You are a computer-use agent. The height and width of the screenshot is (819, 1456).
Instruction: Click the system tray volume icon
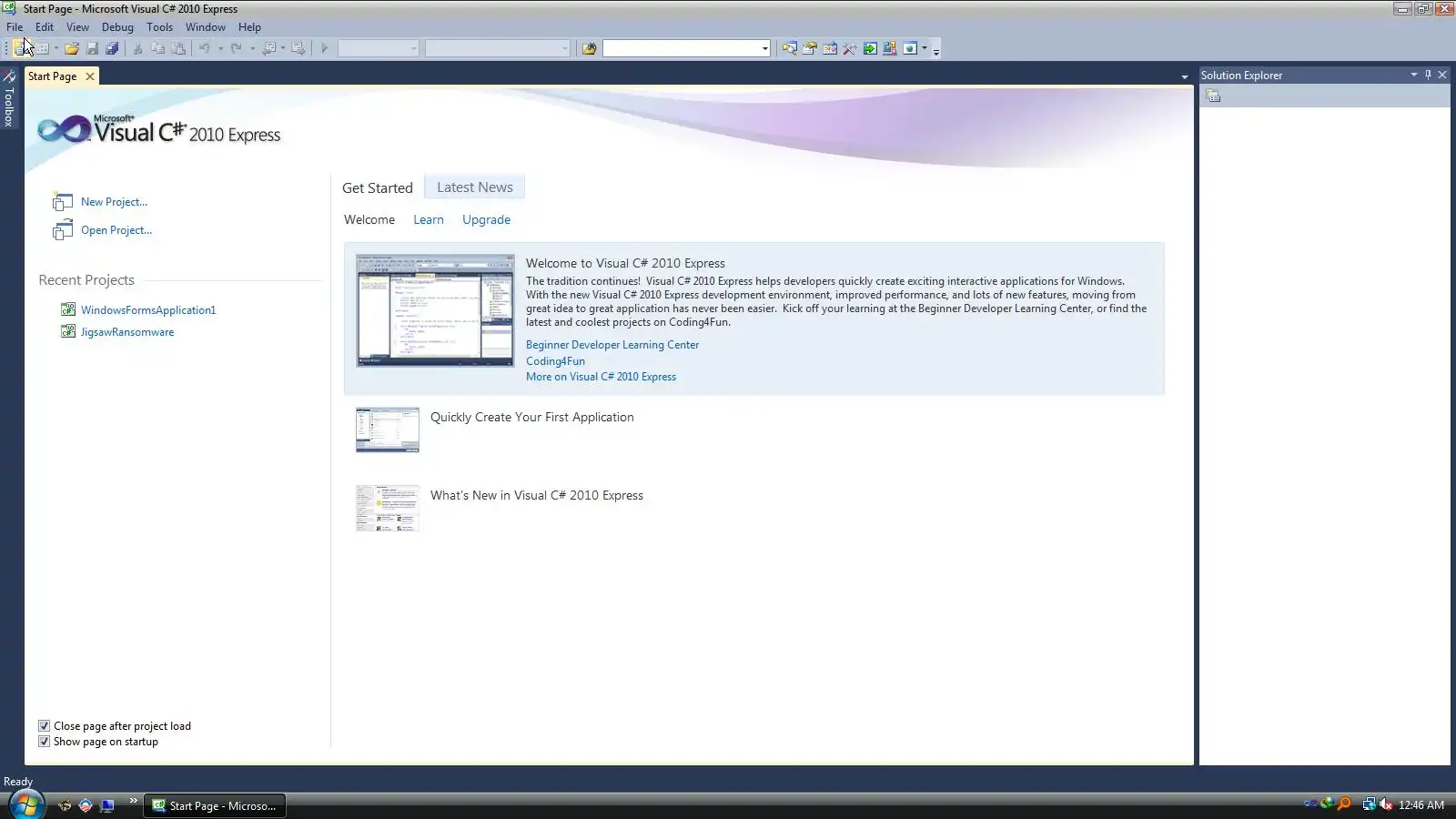[1386, 804]
